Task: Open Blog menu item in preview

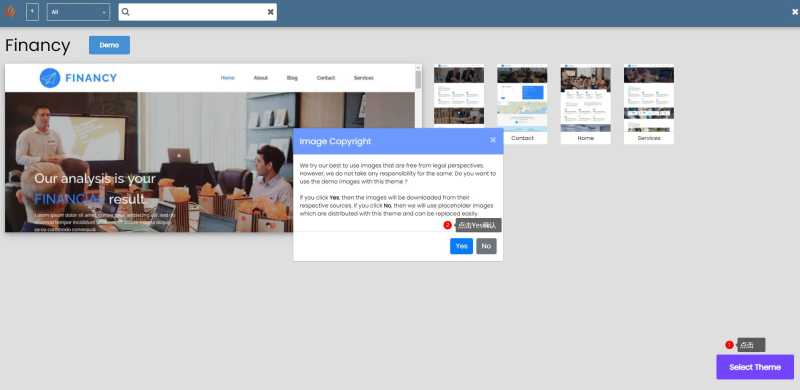Action: tap(292, 78)
